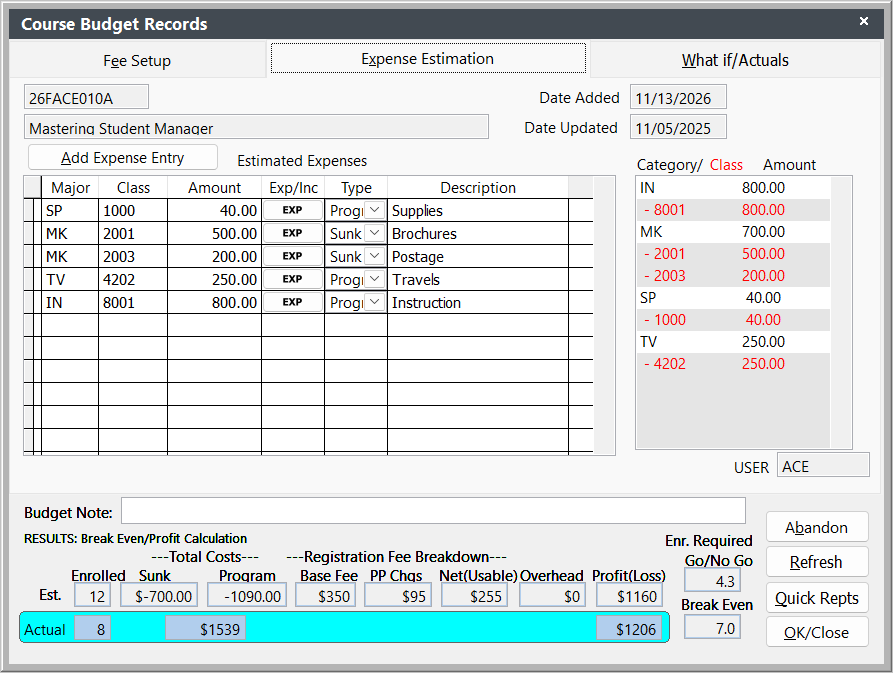Select the Supplies description cell
The width and height of the screenshot is (893, 673).
[478, 210]
